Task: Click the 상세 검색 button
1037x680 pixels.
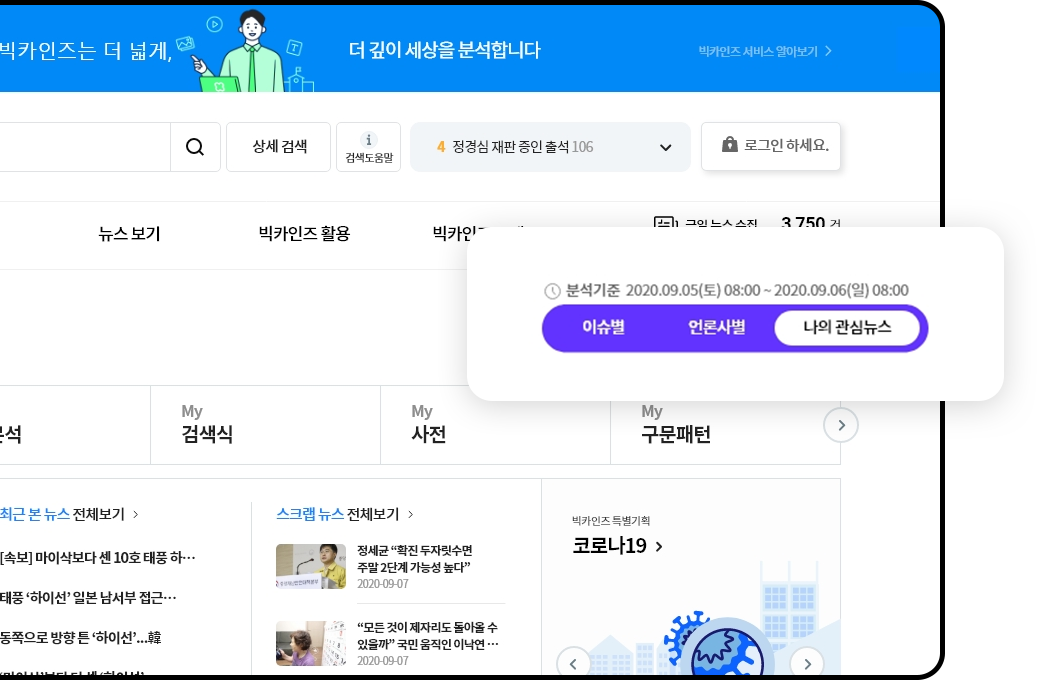Action: (278, 147)
